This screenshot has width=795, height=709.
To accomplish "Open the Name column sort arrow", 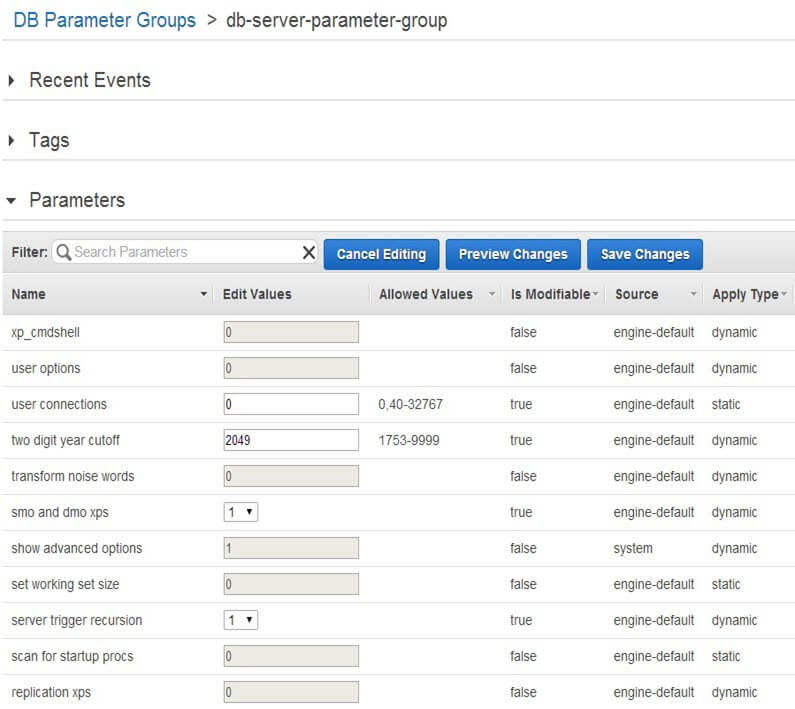I will coord(204,295).
